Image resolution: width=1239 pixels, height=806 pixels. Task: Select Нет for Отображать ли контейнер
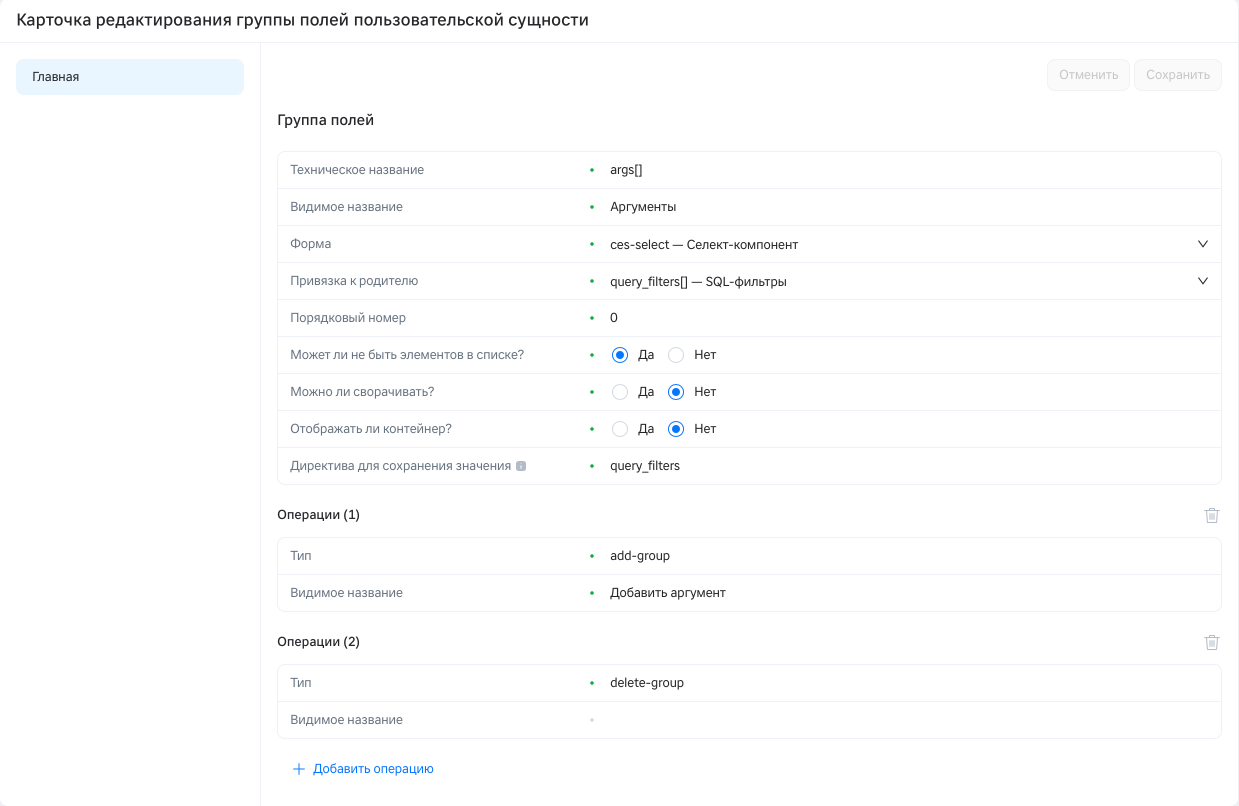(676, 429)
